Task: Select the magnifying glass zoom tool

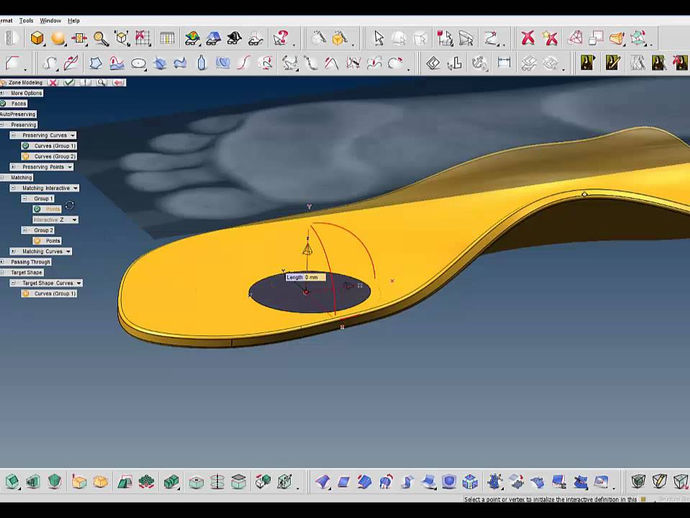Action: [x=101, y=38]
